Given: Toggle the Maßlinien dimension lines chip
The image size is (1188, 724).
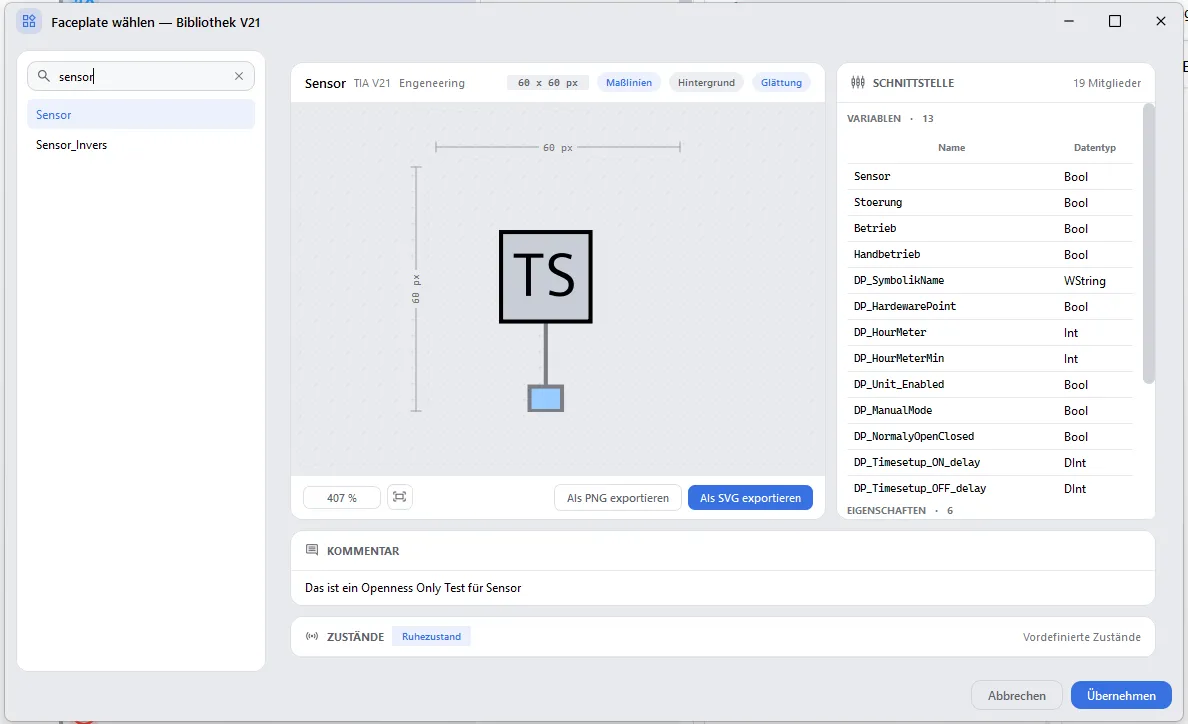Looking at the screenshot, I should tap(629, 83).
